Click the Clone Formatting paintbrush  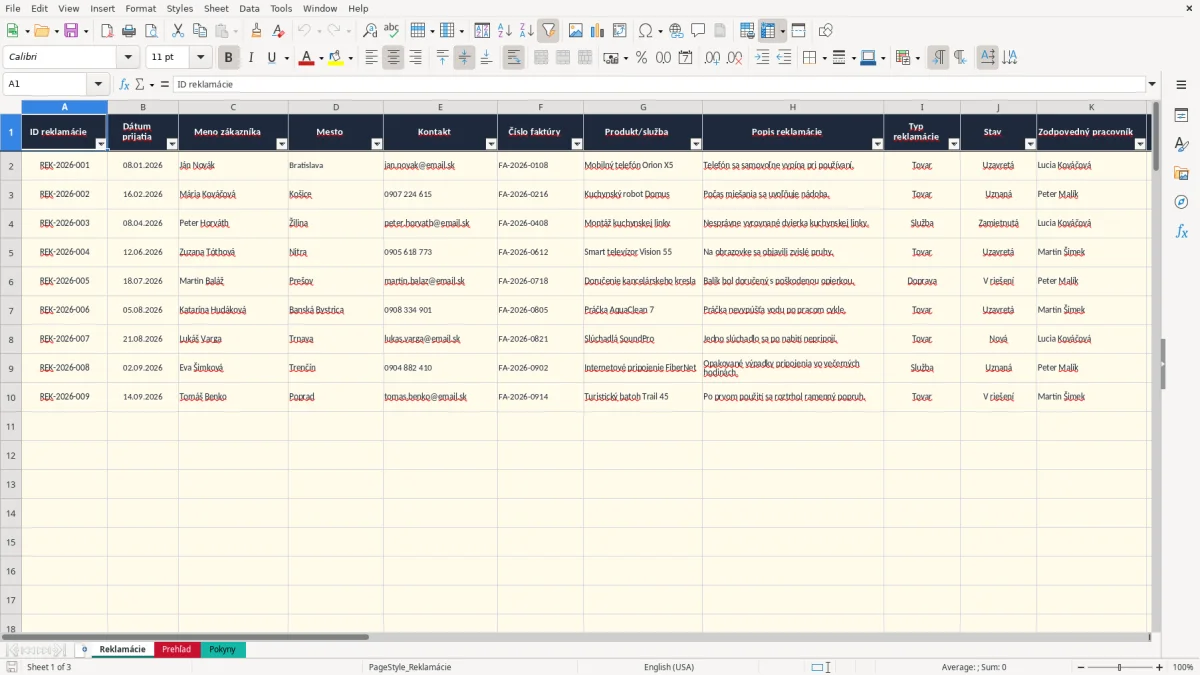256,31
